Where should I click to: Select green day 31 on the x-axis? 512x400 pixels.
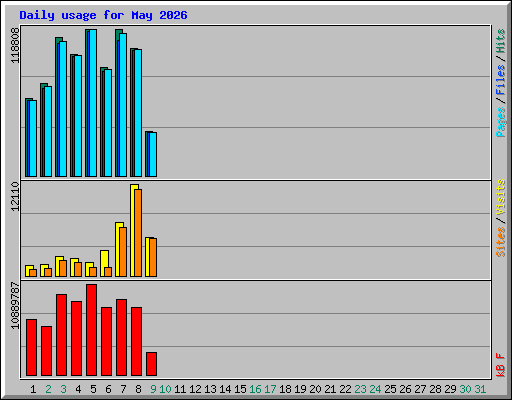[480, 389]
